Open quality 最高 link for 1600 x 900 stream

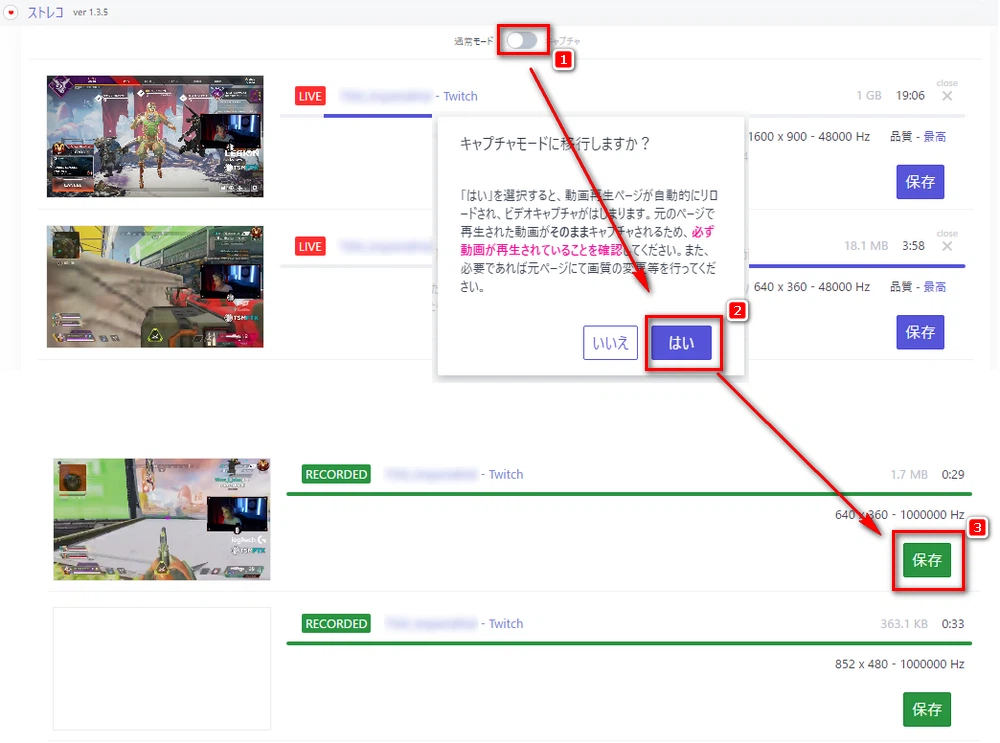click(x=934, y=136)
